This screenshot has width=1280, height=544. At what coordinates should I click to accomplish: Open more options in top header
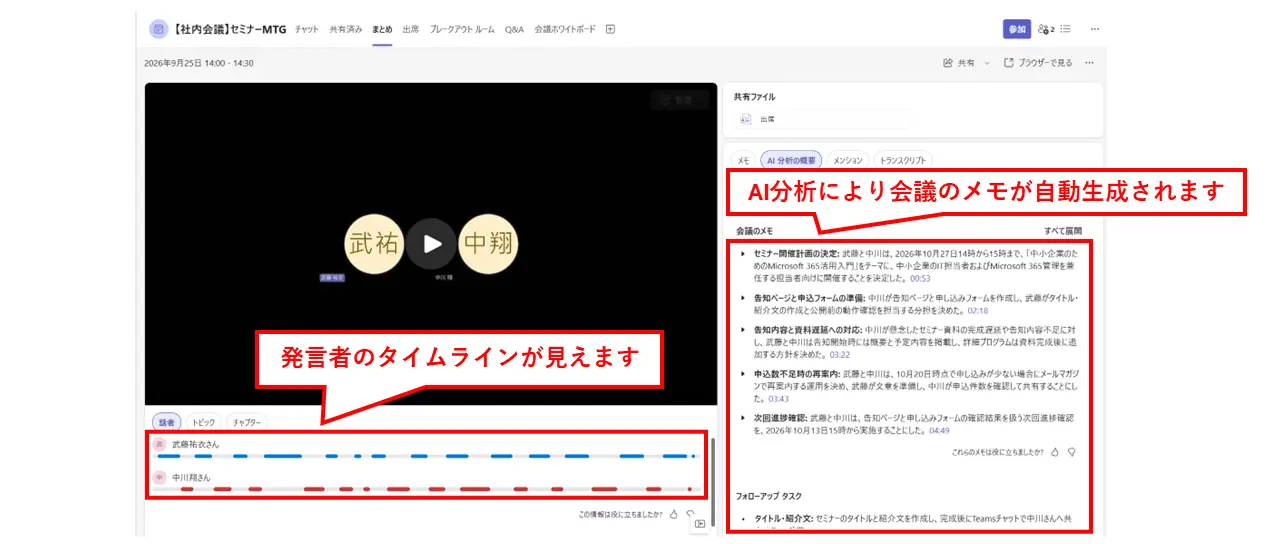(x=1095, y=29)
